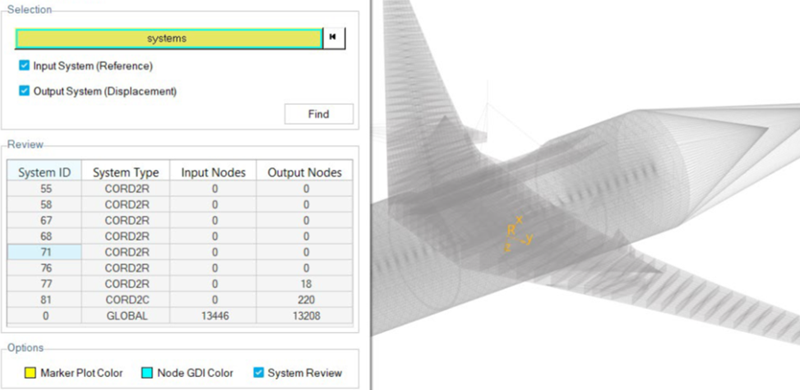Uncheck Input System (Reference) checkbox

(24, 65)
